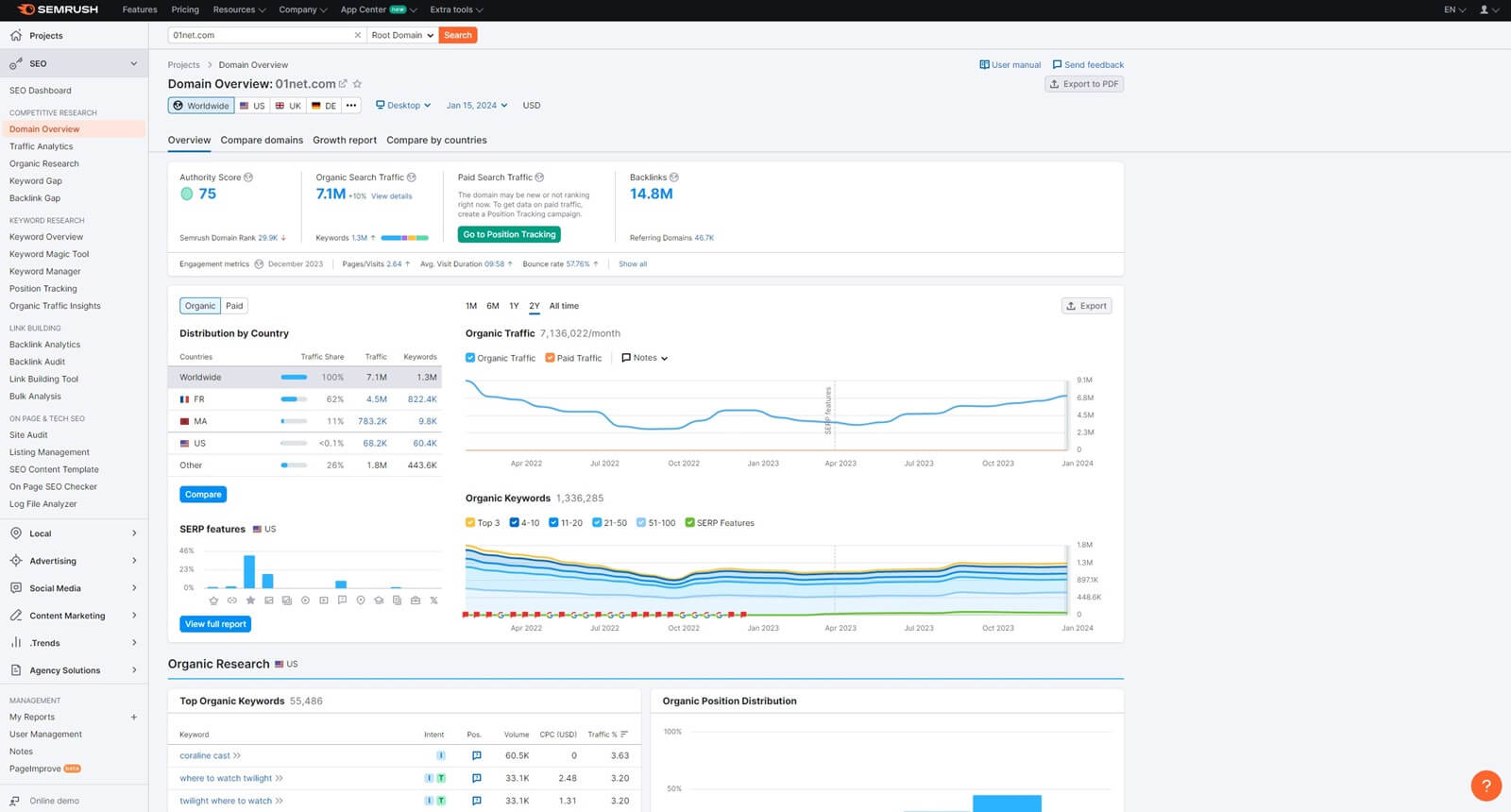The height and width of the screenshot is (812, 1511).
Task: Switch to the Growth report tab
Action: click(x=345, y=140)
